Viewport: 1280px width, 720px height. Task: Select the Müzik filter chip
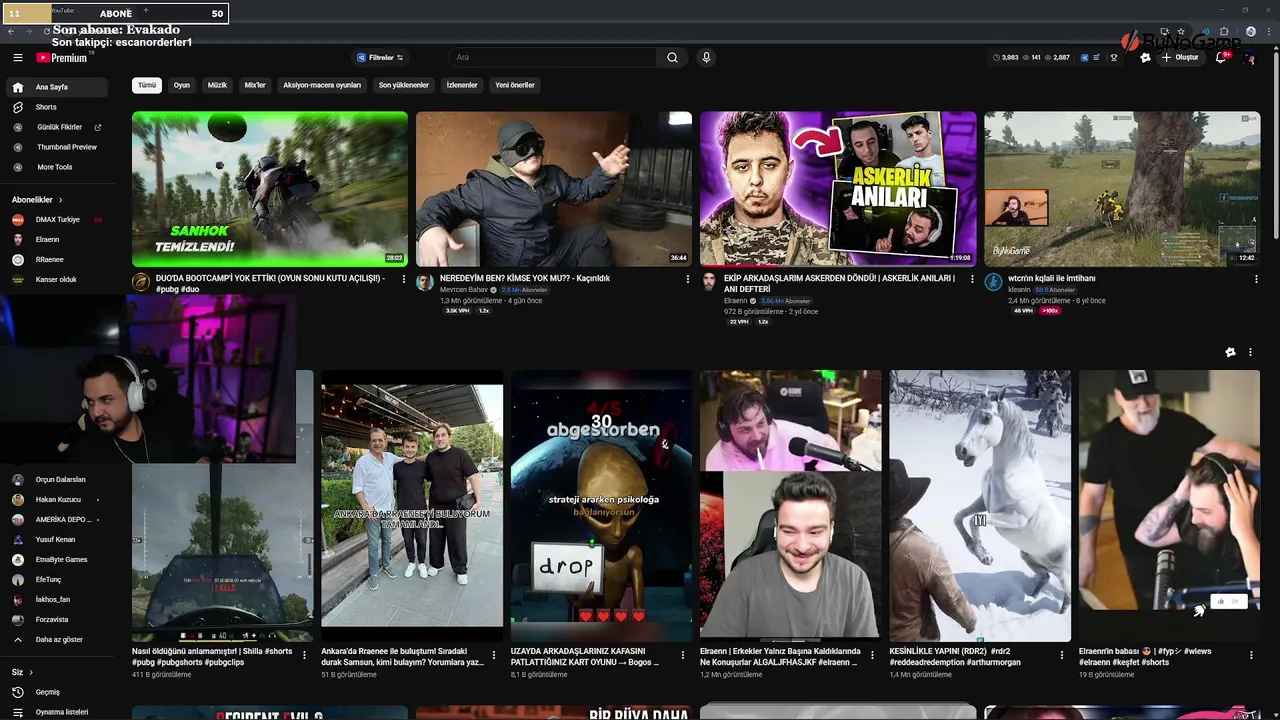coord(217,85)
